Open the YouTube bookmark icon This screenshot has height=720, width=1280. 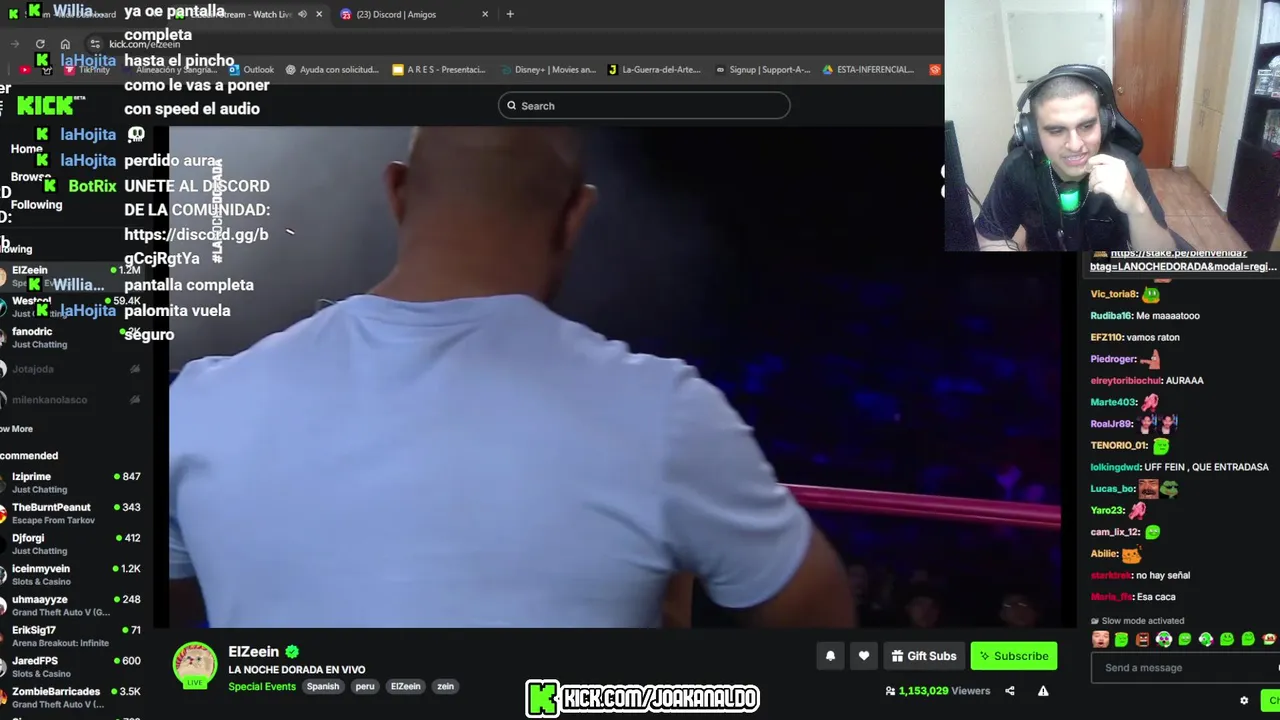(25, 70)
